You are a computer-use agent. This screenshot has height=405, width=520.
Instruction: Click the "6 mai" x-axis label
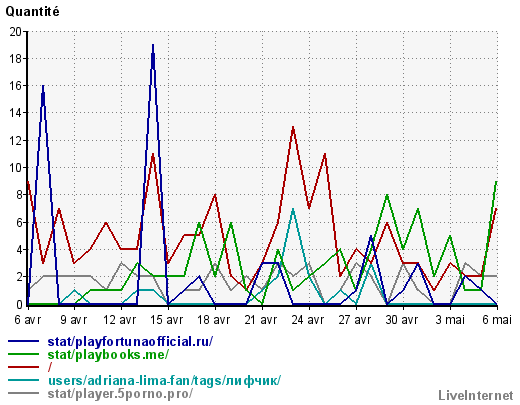[497, 320]
